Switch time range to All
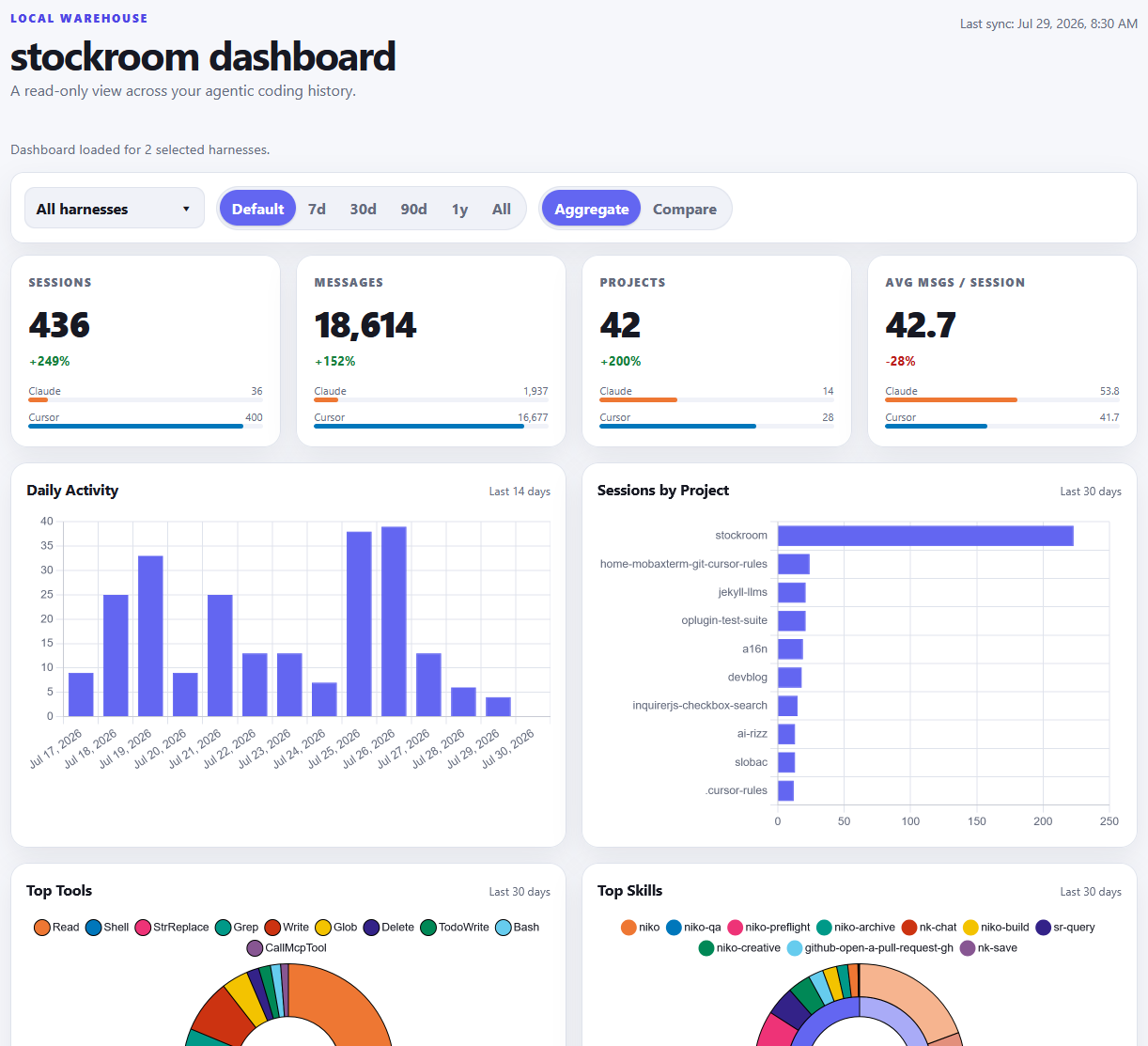The width and height of the screenshot is (1148, 1046). click(x=502, y=209)
